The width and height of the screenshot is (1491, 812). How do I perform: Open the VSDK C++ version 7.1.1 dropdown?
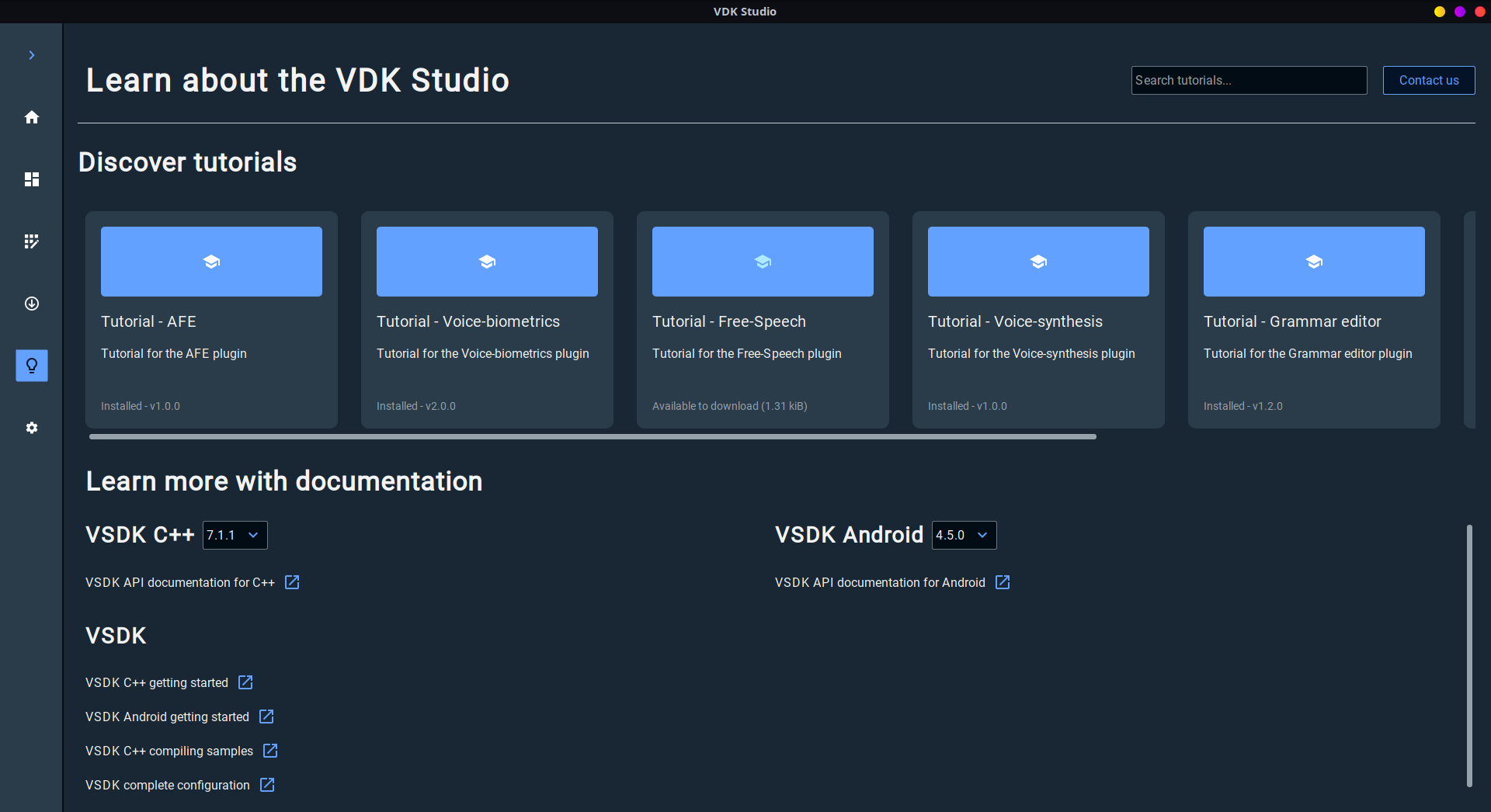(x=235, y=535)
